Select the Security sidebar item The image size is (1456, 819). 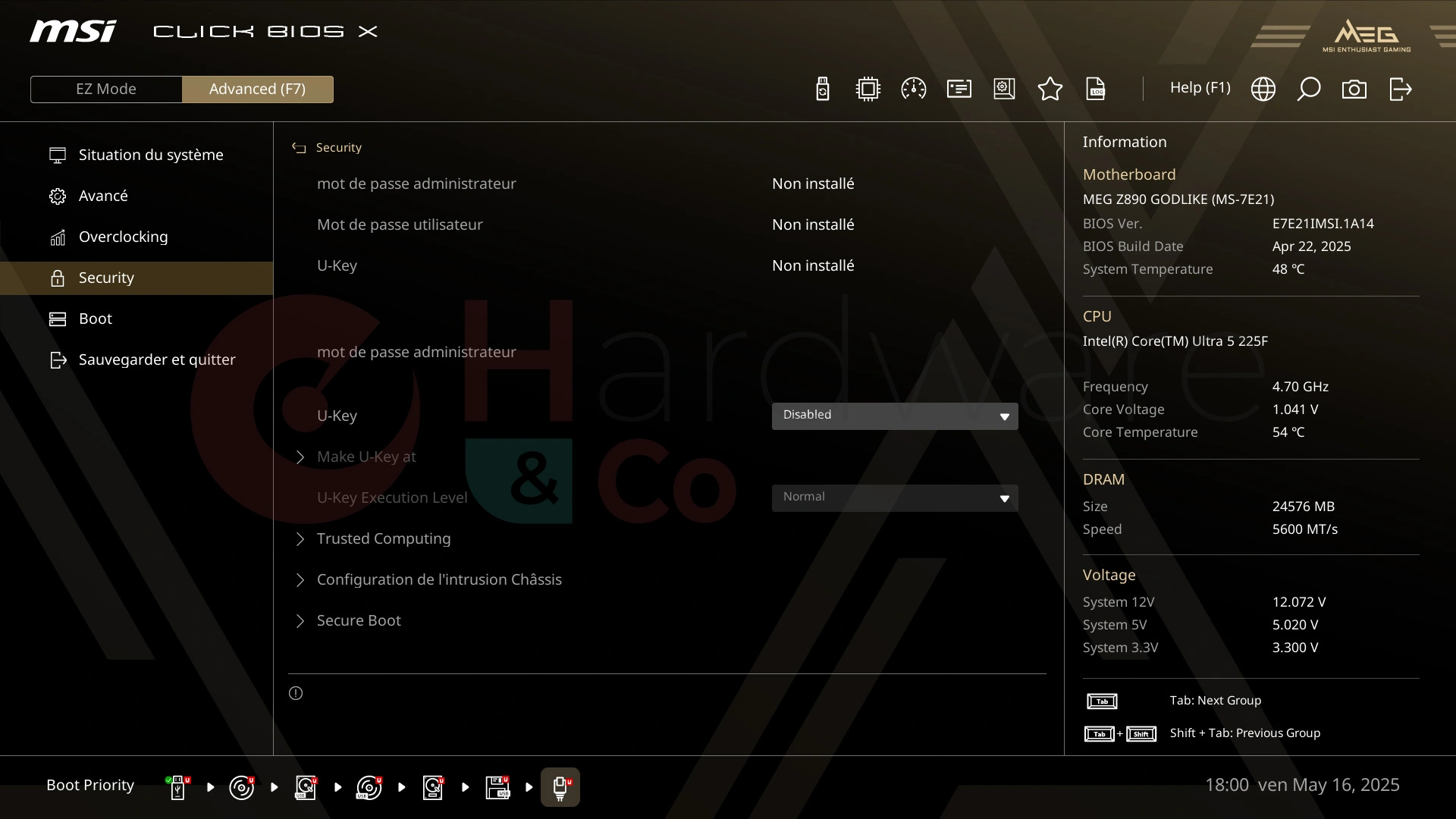click(x=136, y=278)
